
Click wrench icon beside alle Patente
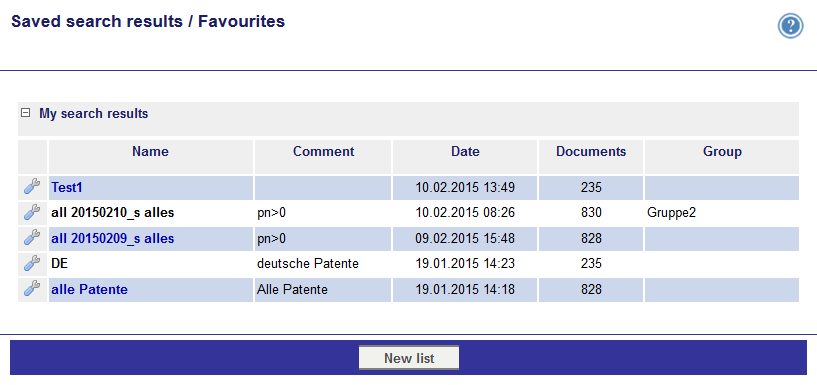click(32, 289)
